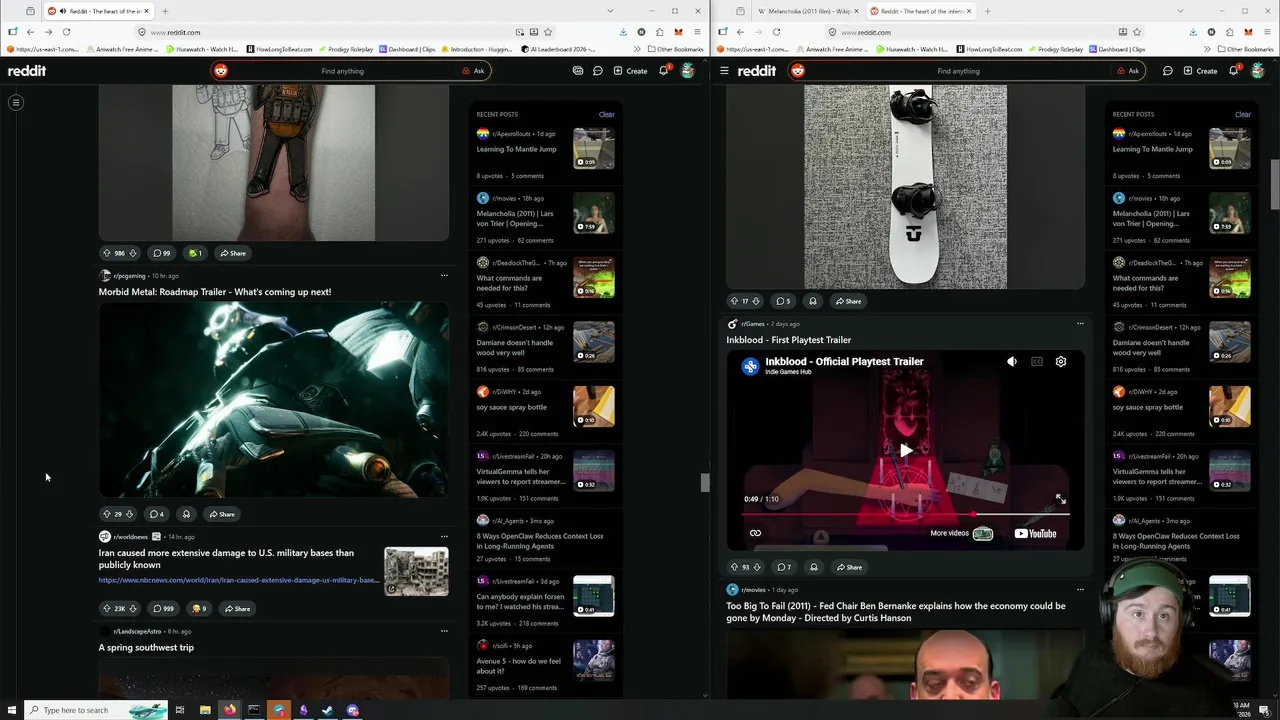This screenshot has width=1280, height=720.
Task: Open Reddit notifications bell in left window
Action: (663, 70)
